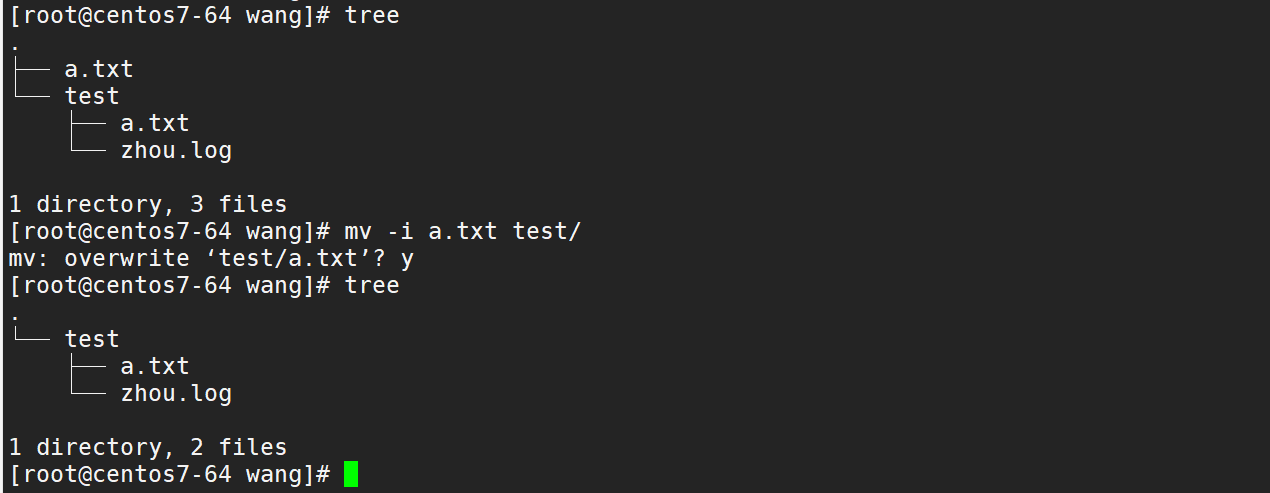Click the last shell prompt beside the cursor
This screenshot has width=1270, height=493.
click(169, 475)
